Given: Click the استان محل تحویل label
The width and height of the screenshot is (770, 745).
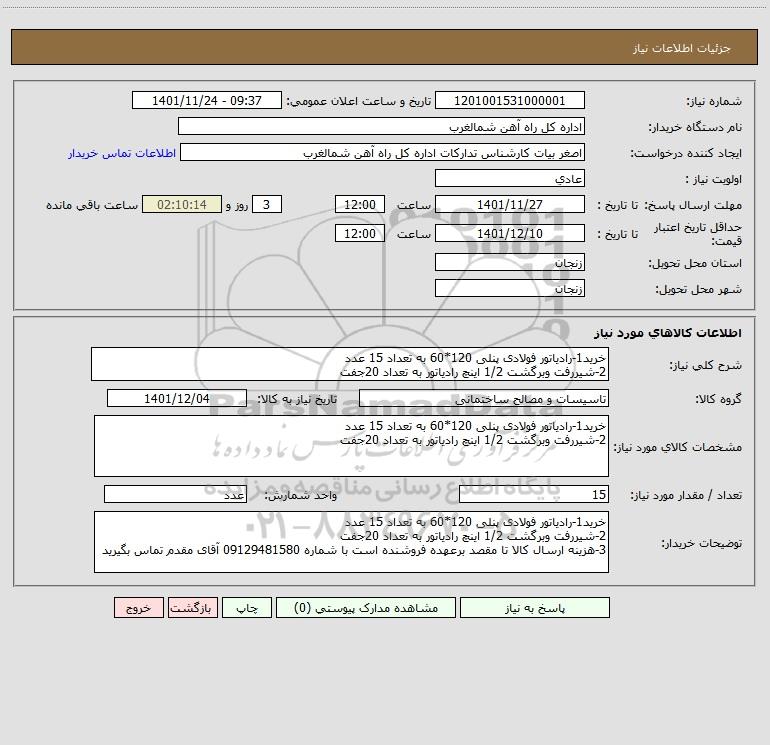Looking at the screenshot, I should pyautogui.click(x=695, y=264).
